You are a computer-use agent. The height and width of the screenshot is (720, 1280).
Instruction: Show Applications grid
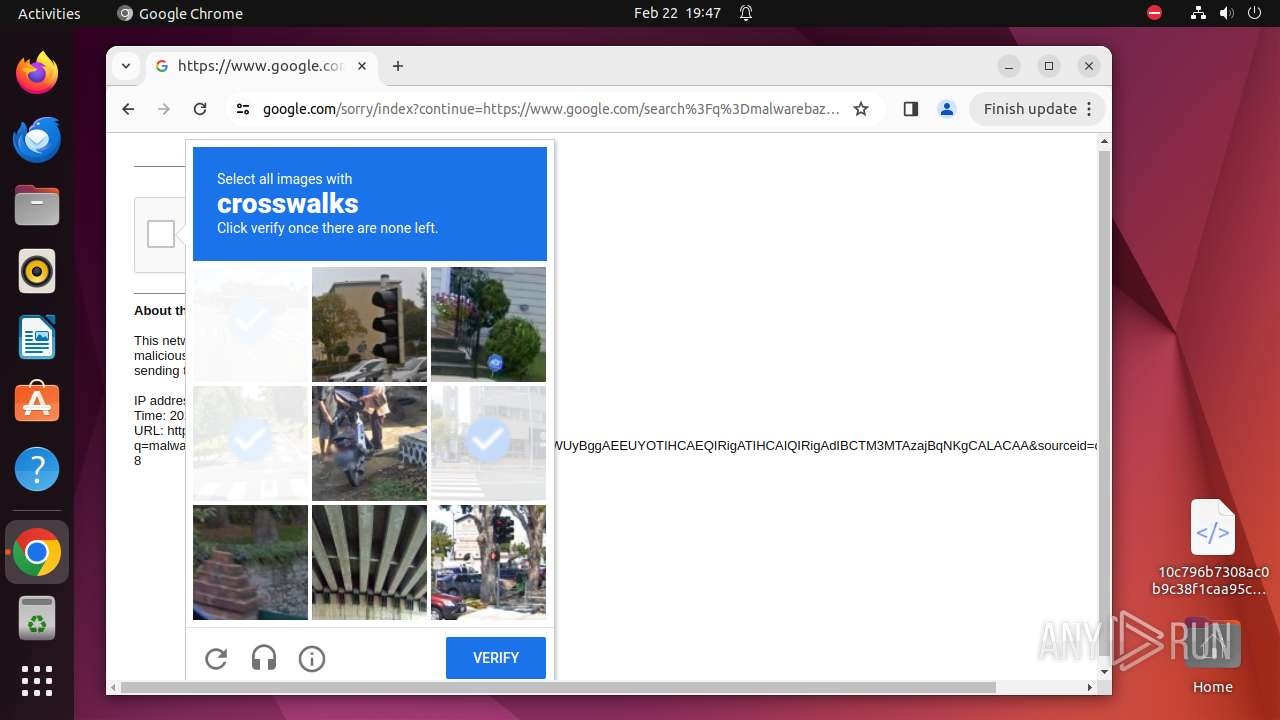click(37, 681)
